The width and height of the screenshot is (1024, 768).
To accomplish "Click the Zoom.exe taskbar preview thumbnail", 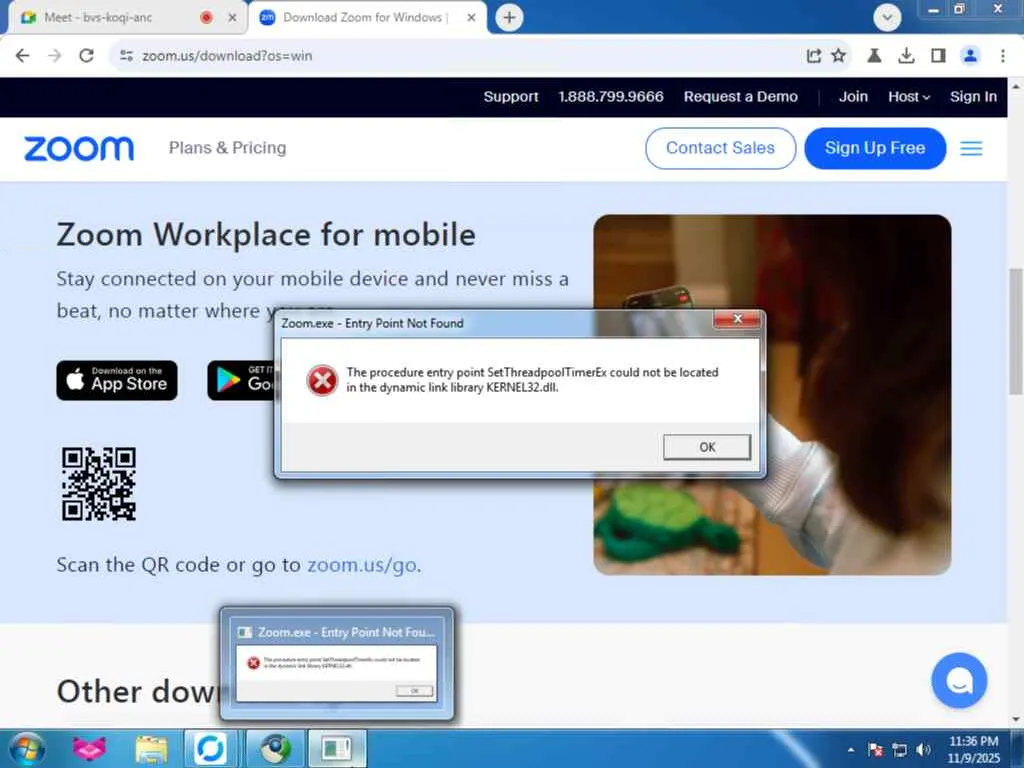I will 337,664.
